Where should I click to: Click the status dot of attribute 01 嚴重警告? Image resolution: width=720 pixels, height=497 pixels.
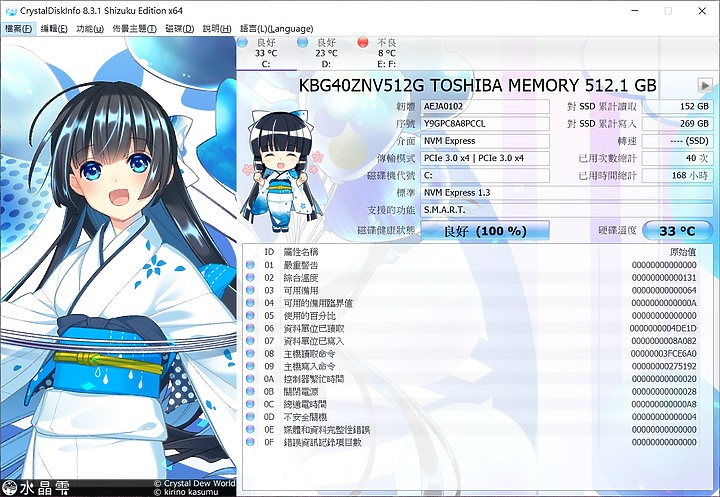point(250,265)
